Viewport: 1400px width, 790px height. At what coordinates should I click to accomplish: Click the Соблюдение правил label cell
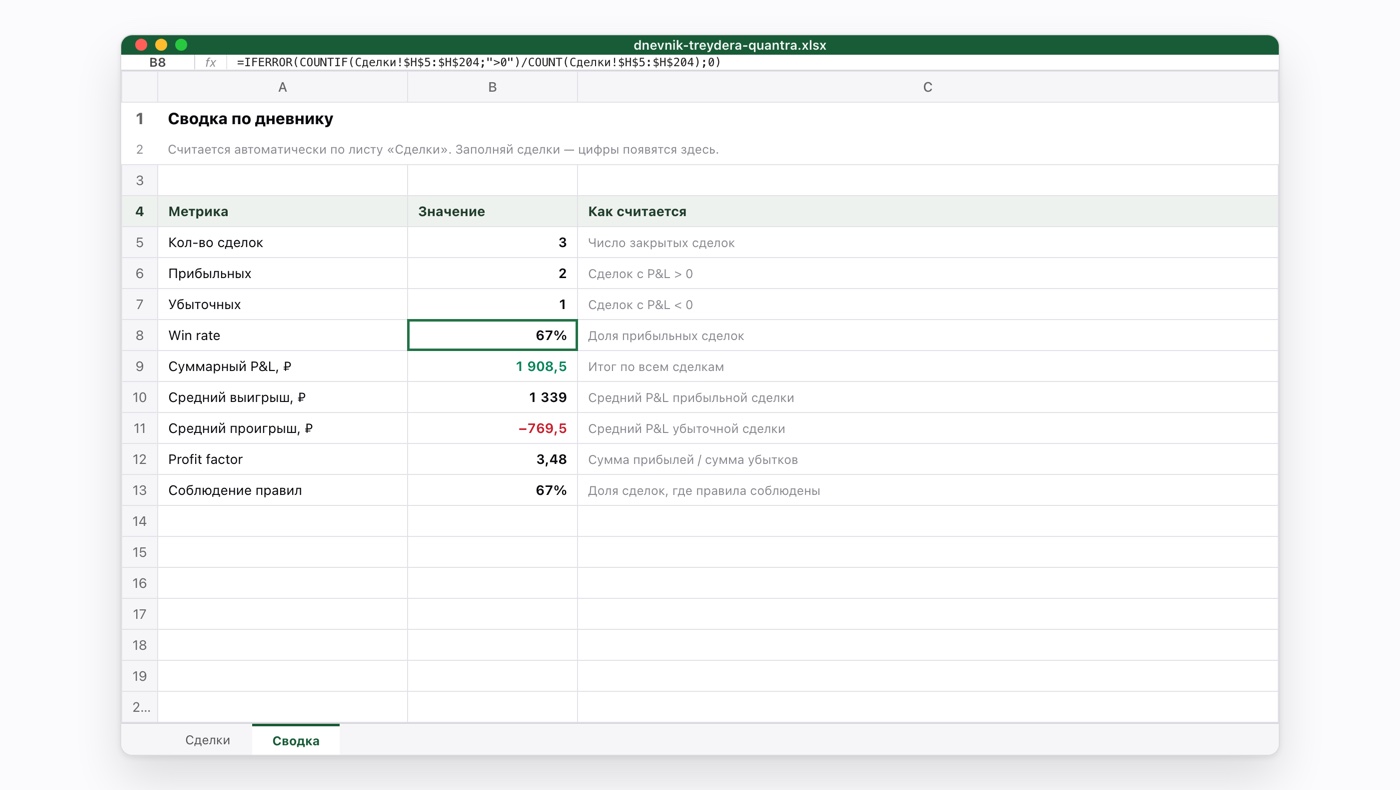coord(282,490)
